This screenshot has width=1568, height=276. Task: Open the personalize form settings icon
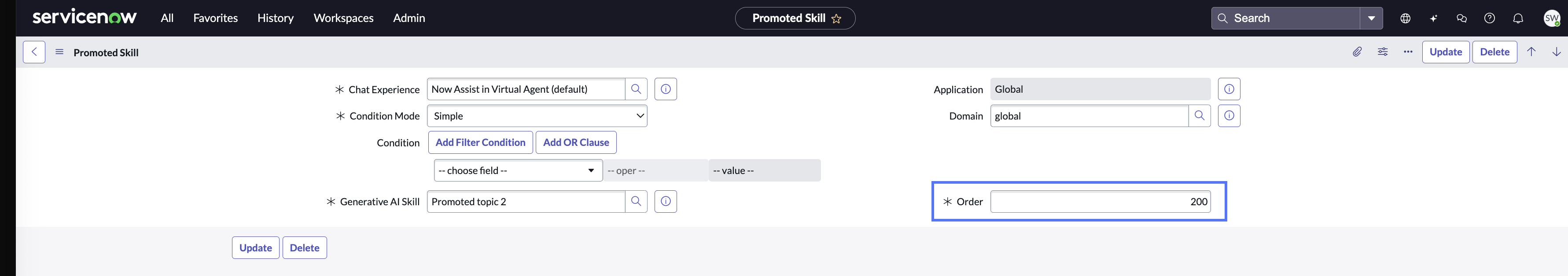(x=1382, y=52)
